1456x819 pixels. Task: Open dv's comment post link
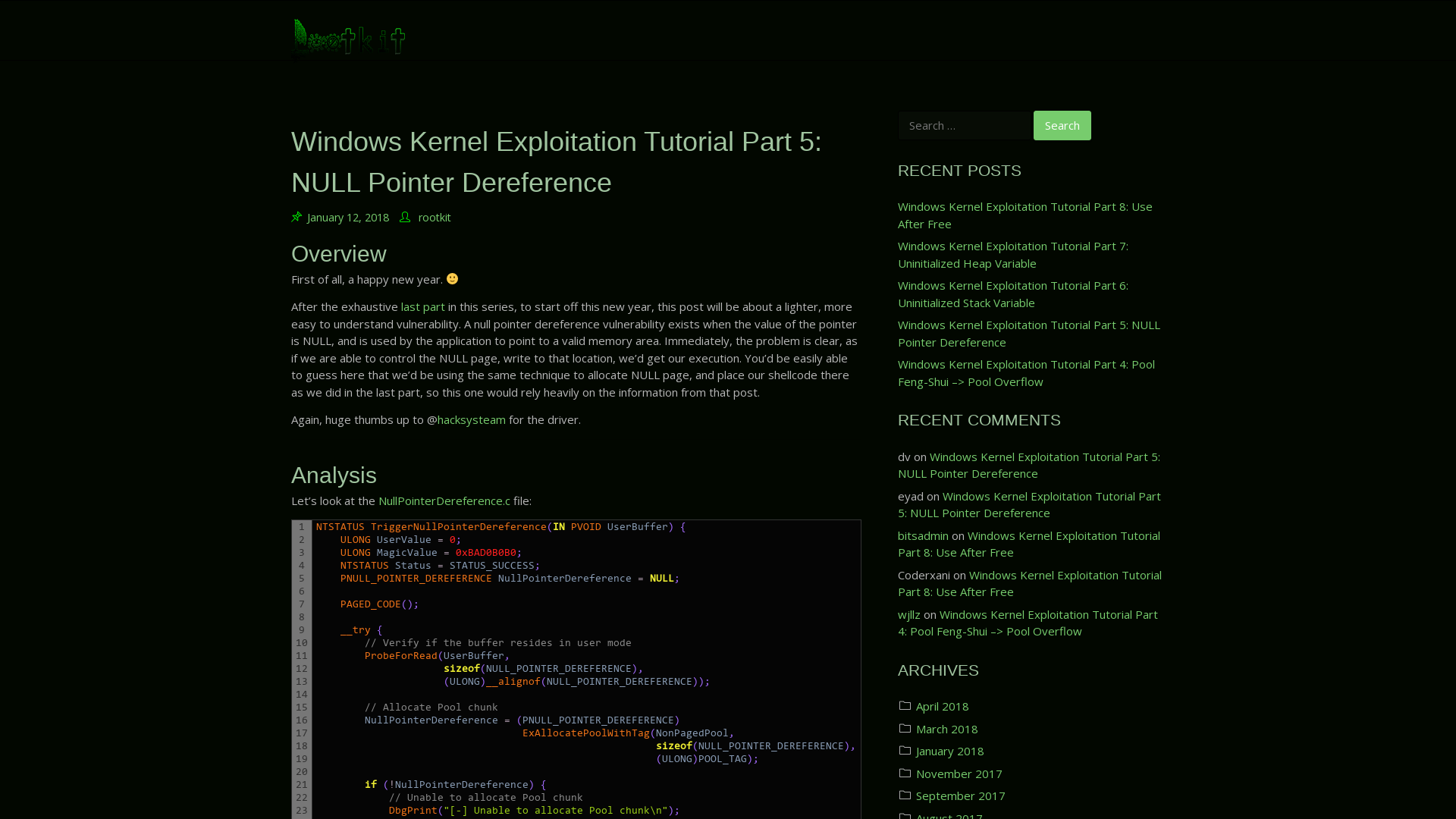(1029, 465)
